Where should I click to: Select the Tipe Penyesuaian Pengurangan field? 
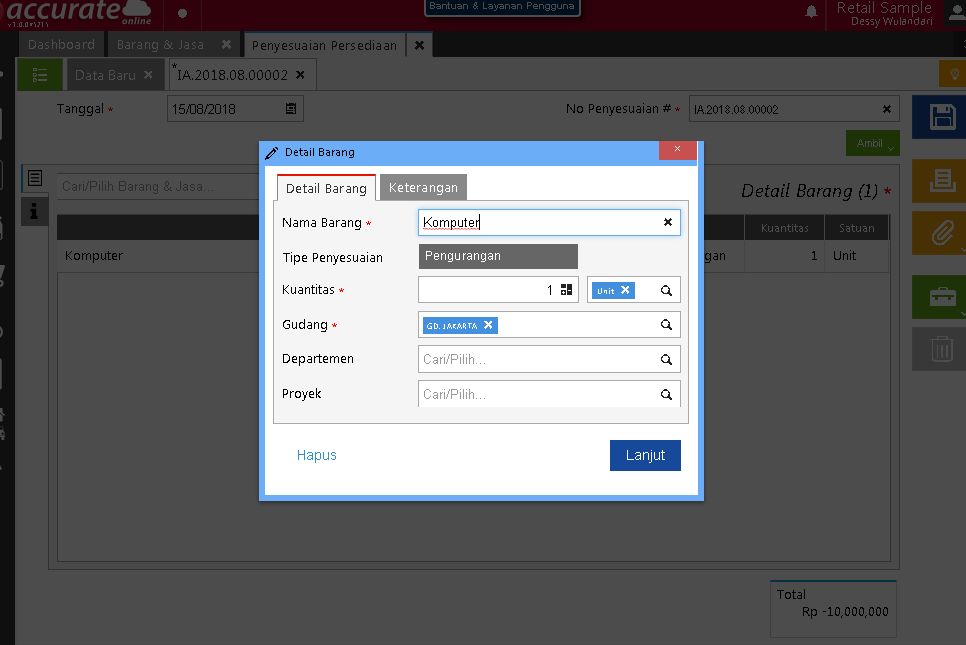498,256
